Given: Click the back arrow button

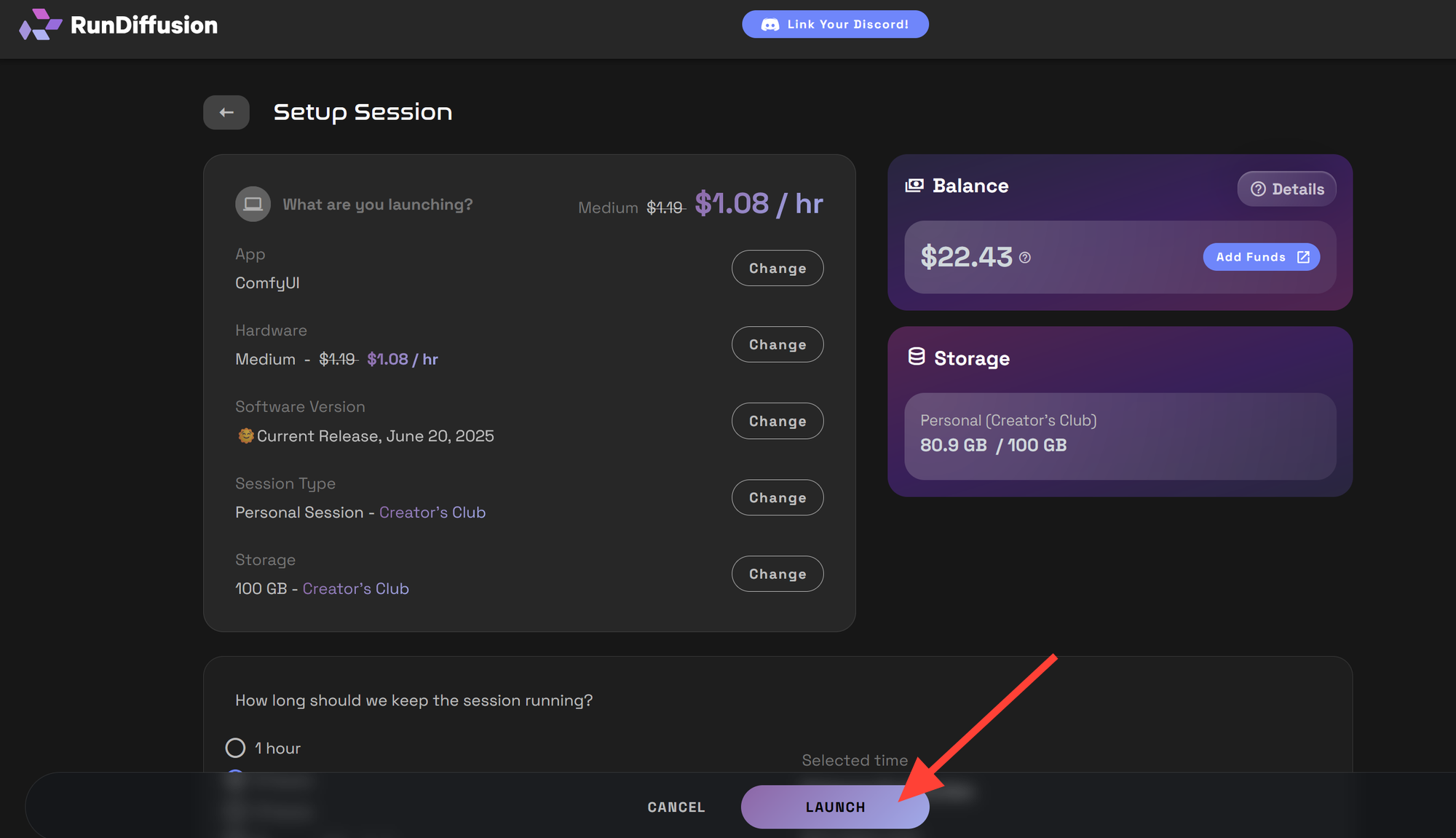Looking at the screenshot, I should [226, 112].
